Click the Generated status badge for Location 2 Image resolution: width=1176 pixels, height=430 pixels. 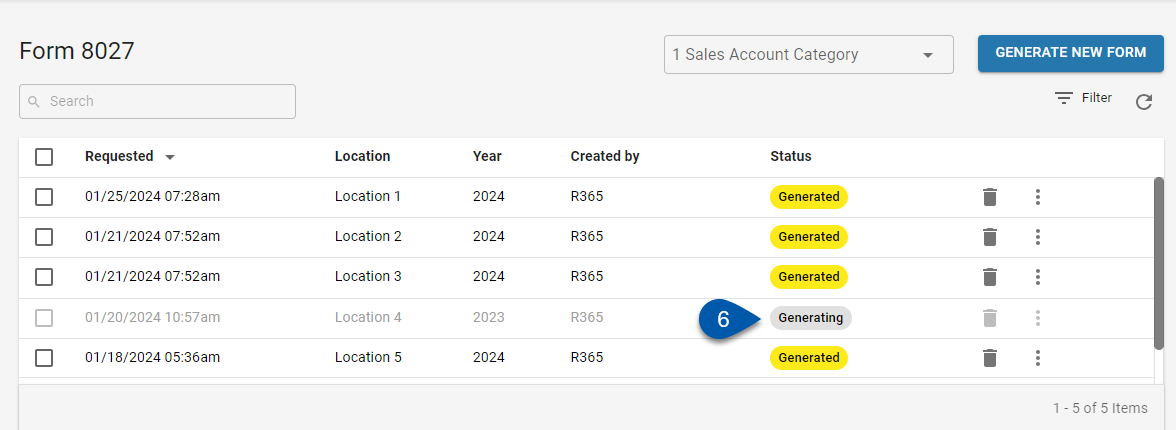coord(808,237)
